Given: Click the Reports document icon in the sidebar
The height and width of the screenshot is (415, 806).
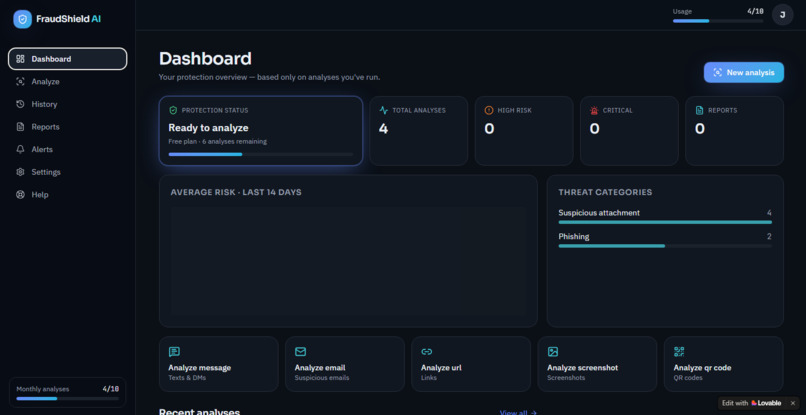Looking at the screenshot, I should (x=21, y=127).
